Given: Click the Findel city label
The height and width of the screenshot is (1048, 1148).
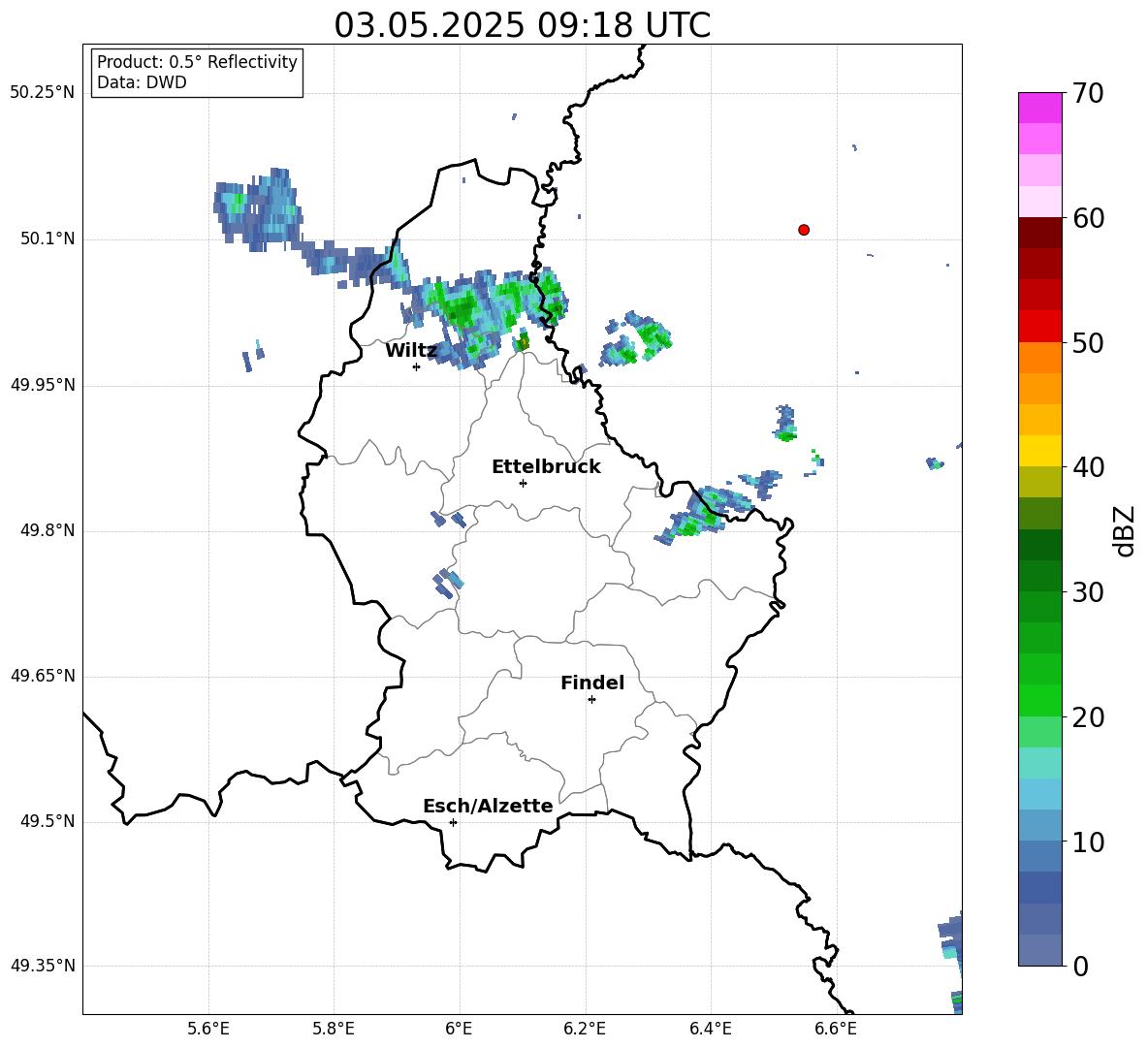Looking at the screenshot, I should point(592,683).
